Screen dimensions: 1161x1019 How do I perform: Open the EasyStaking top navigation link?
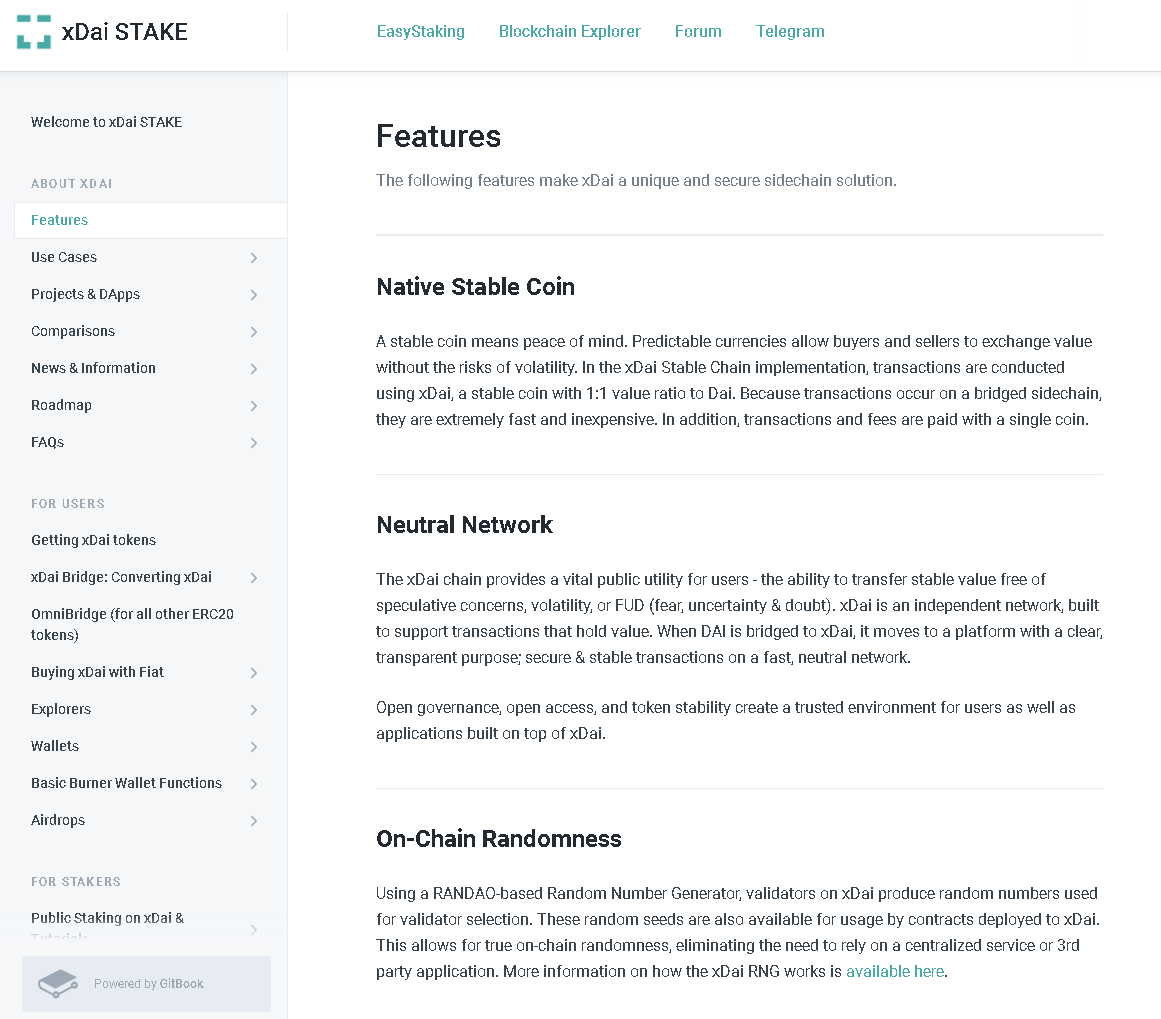[420, 31]
